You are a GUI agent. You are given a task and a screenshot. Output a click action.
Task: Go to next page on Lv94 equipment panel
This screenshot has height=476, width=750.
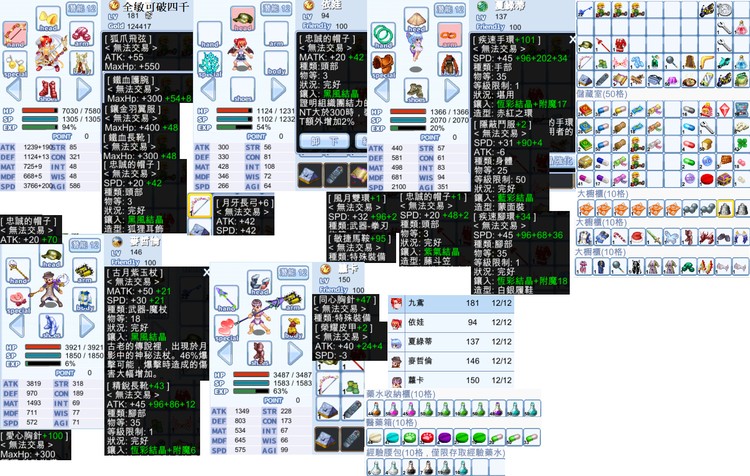tap(278, 90)
